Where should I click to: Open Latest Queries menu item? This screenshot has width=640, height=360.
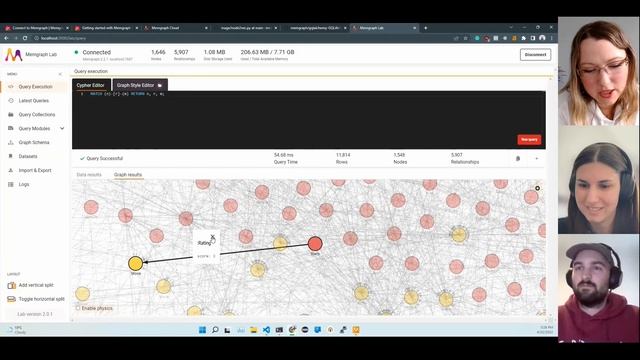pyautogui.click(x=34, y=101)
